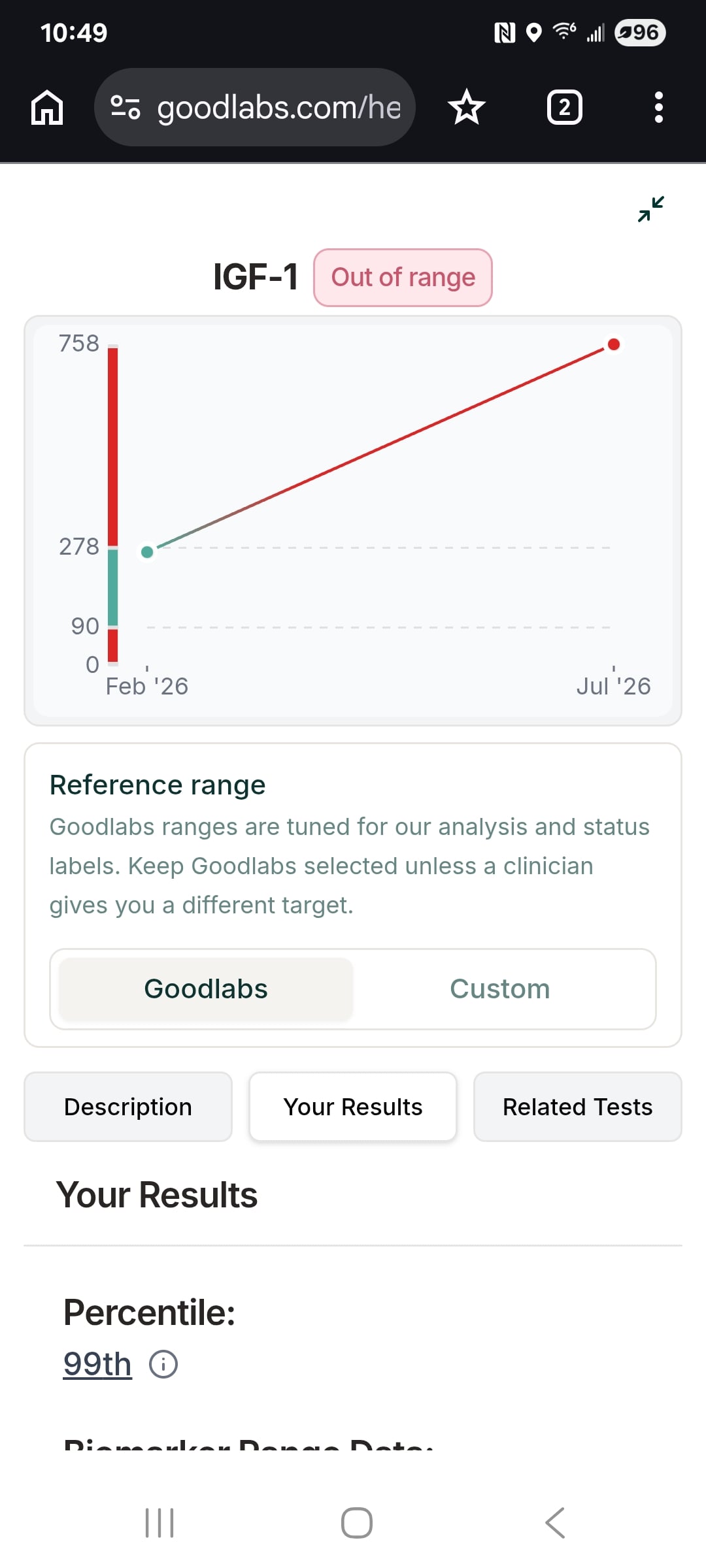This screenshot has width=706, height=1568.
Task: Tap the percentile info icon
Action: [x=163, y=1364]
